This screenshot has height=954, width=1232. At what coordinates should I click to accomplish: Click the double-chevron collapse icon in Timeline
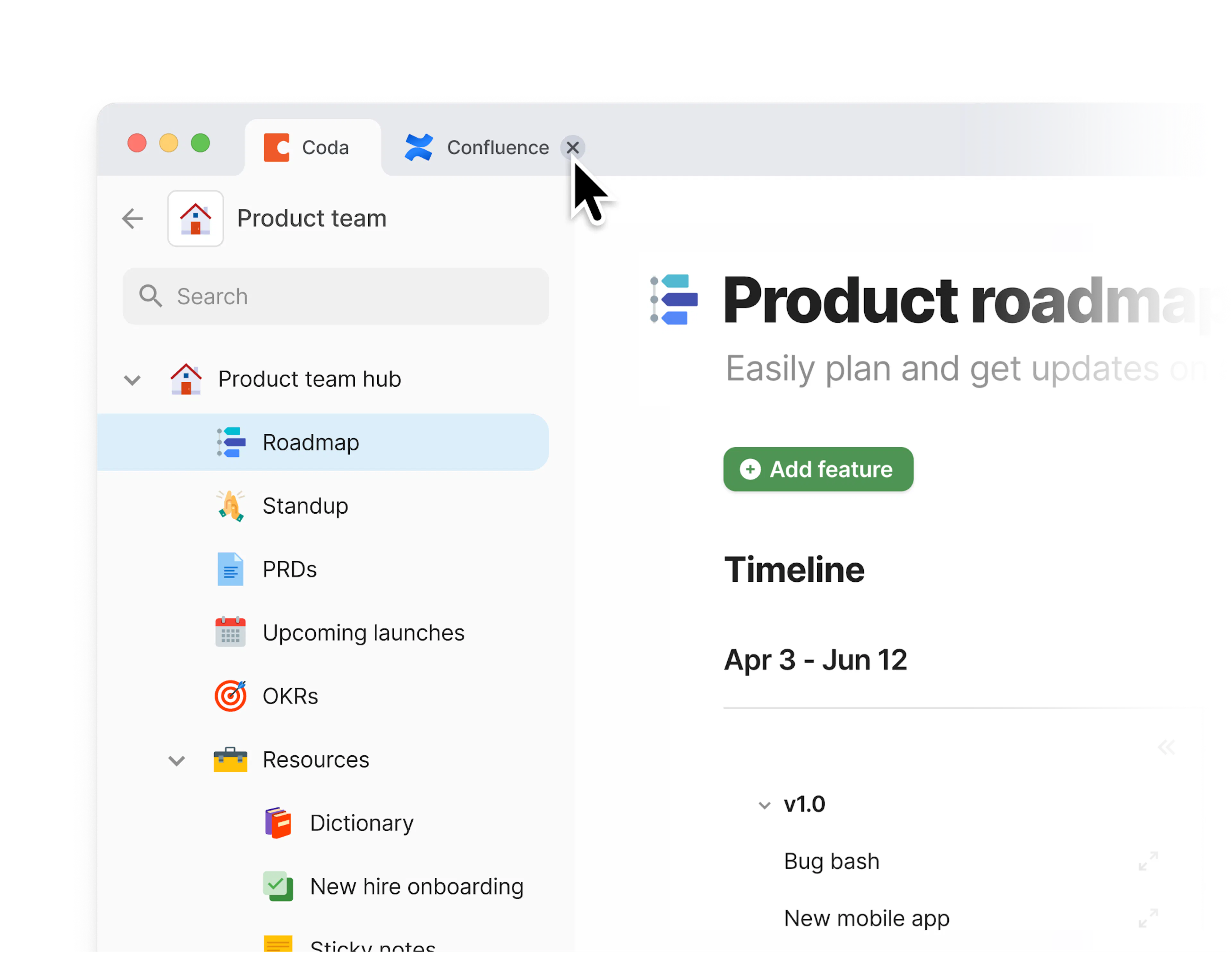click(1166, 747)
